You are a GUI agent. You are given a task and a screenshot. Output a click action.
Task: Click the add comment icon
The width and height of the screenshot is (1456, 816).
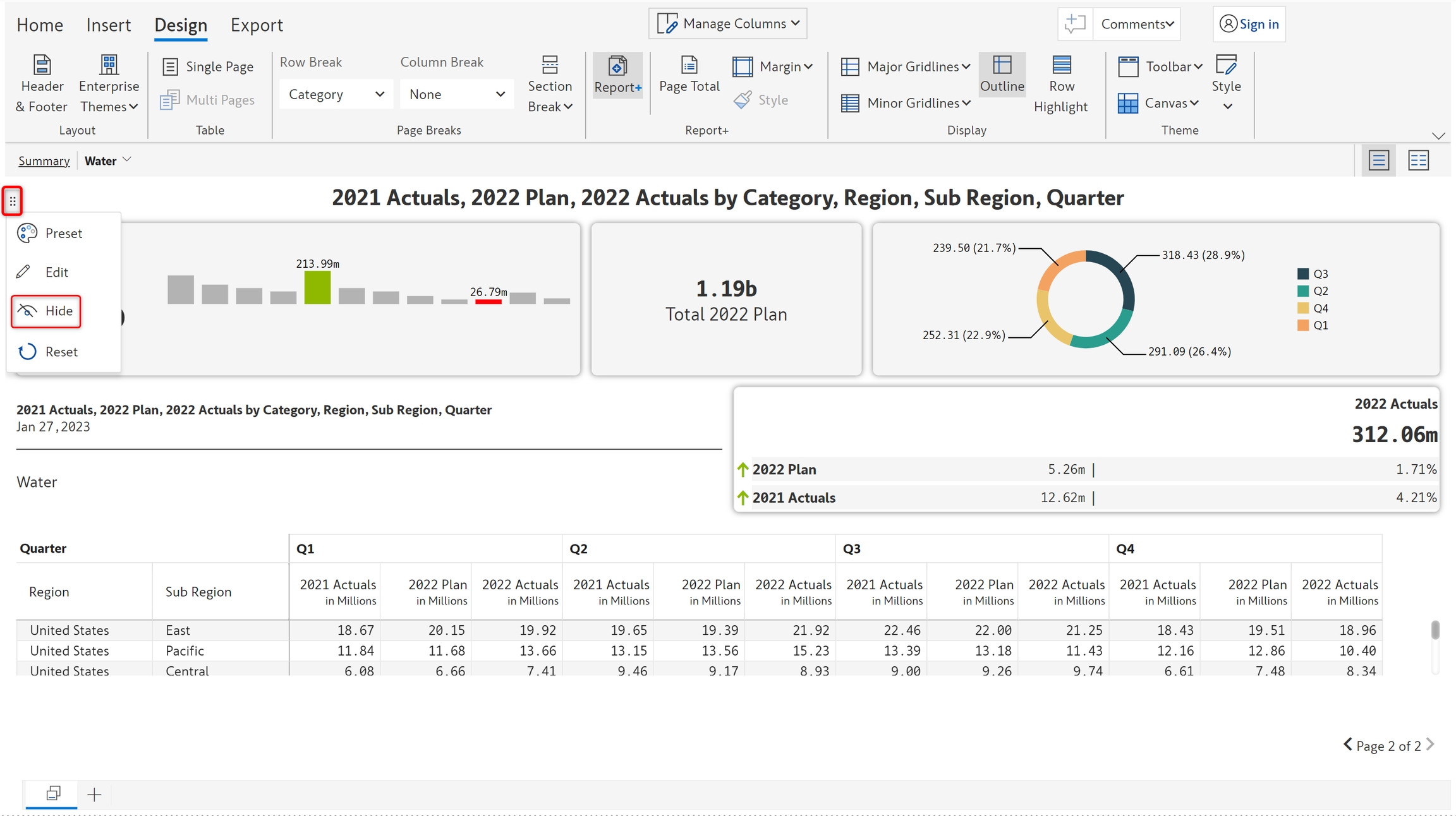click(1075, 24)
